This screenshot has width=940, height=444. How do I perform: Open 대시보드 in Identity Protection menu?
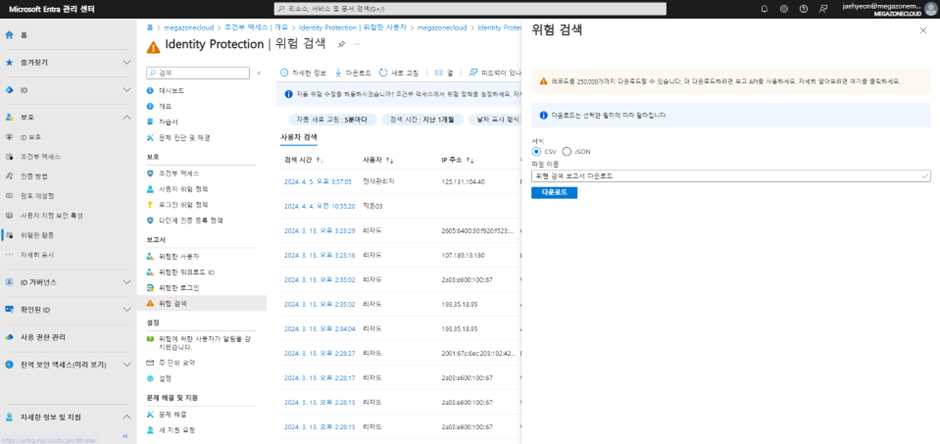171,90
